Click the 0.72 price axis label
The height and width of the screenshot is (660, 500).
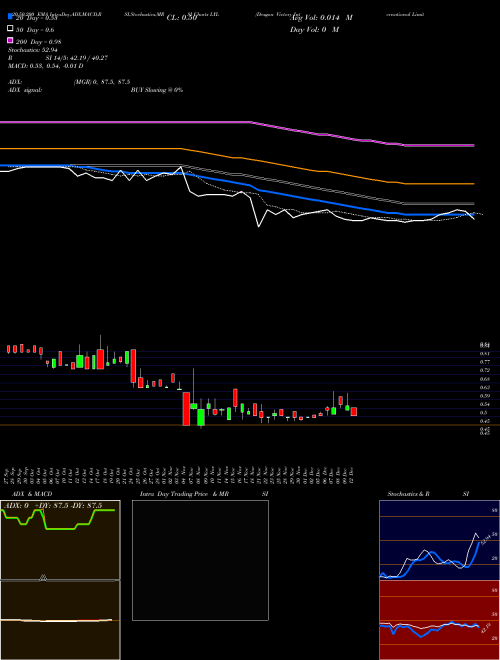485,370
